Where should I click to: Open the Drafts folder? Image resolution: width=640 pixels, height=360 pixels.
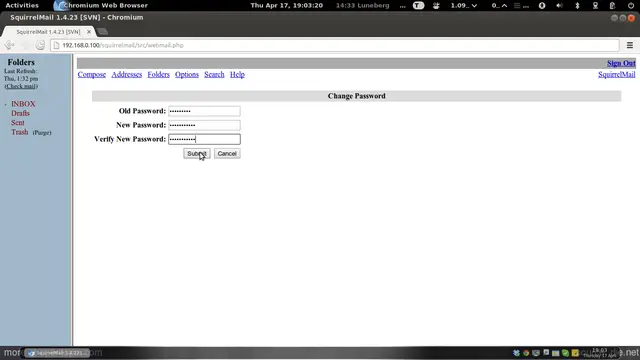(20, 113)
